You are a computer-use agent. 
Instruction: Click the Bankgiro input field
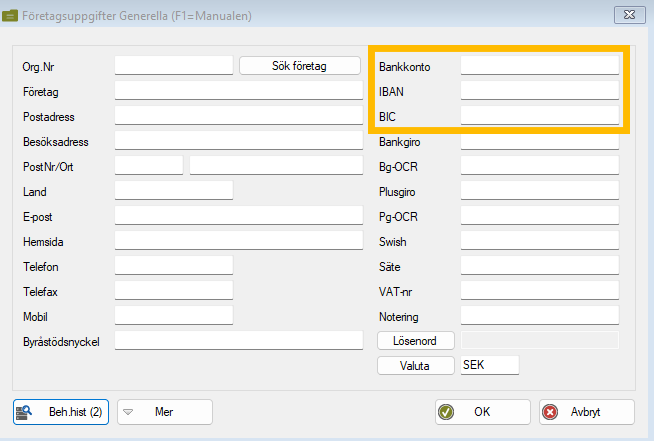point(539,142)
